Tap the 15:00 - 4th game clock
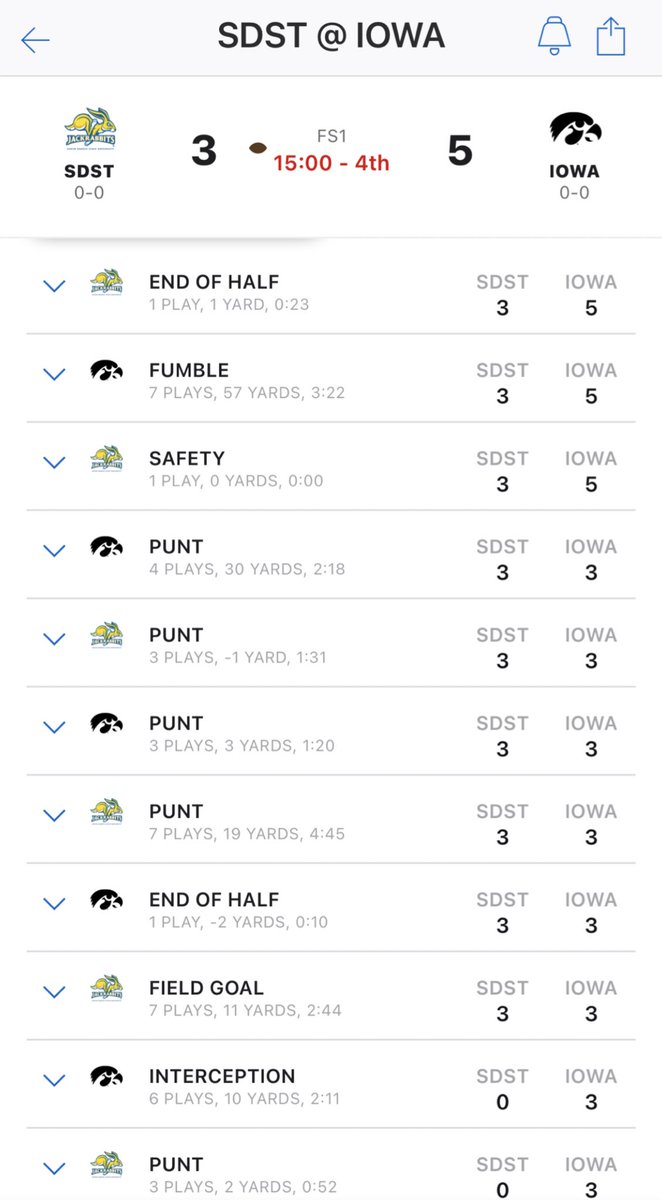Image resolution: width=662 pixels, height=1200 pixels. point(331,162)
